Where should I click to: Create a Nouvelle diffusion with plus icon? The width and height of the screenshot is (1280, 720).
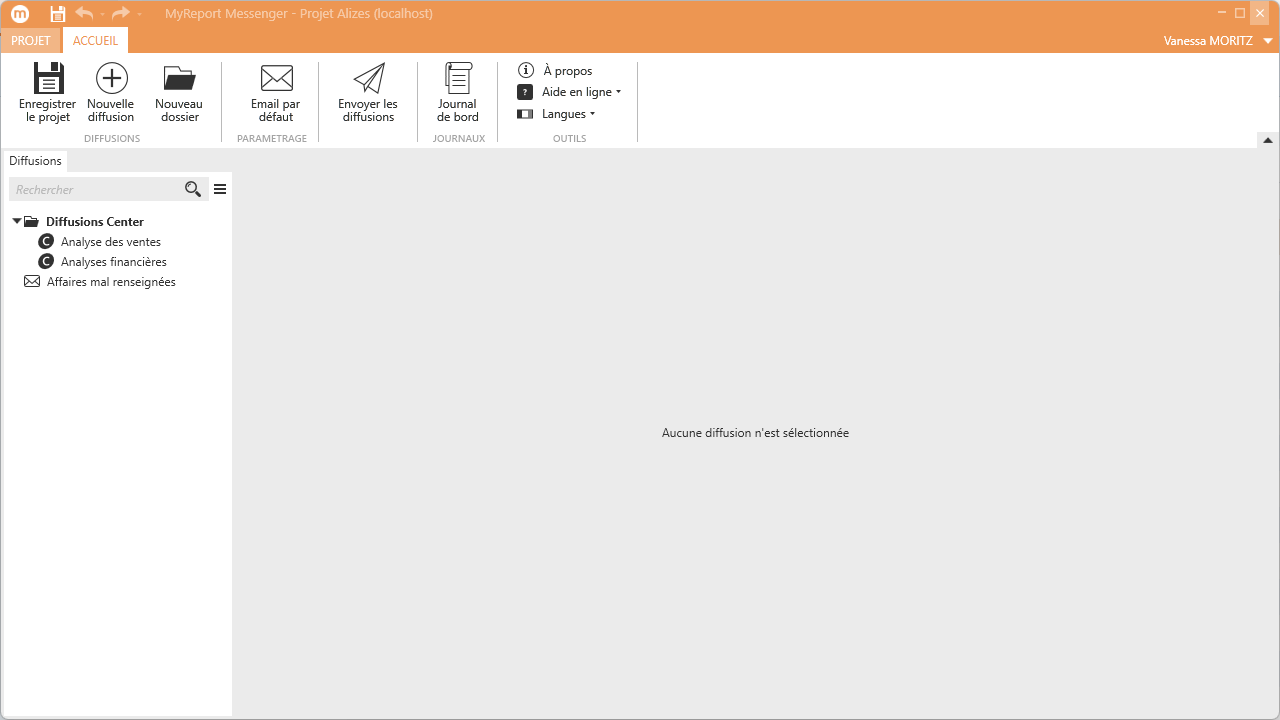(x=111, y=79)
